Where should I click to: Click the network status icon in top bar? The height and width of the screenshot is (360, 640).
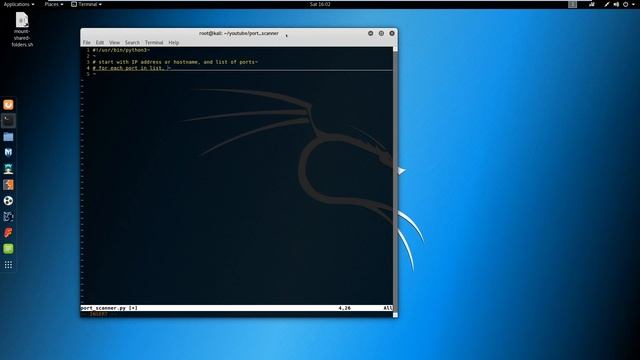point(591,4)
